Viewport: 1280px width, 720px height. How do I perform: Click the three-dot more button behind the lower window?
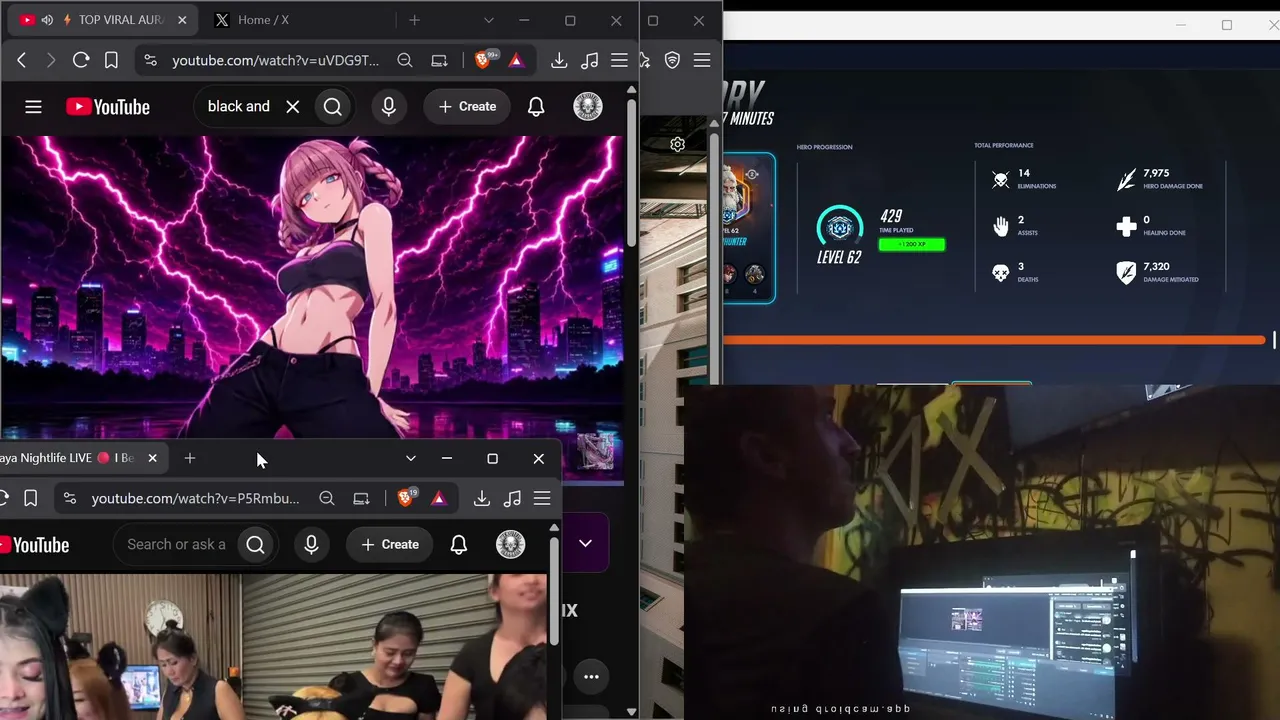coord(591,677)
